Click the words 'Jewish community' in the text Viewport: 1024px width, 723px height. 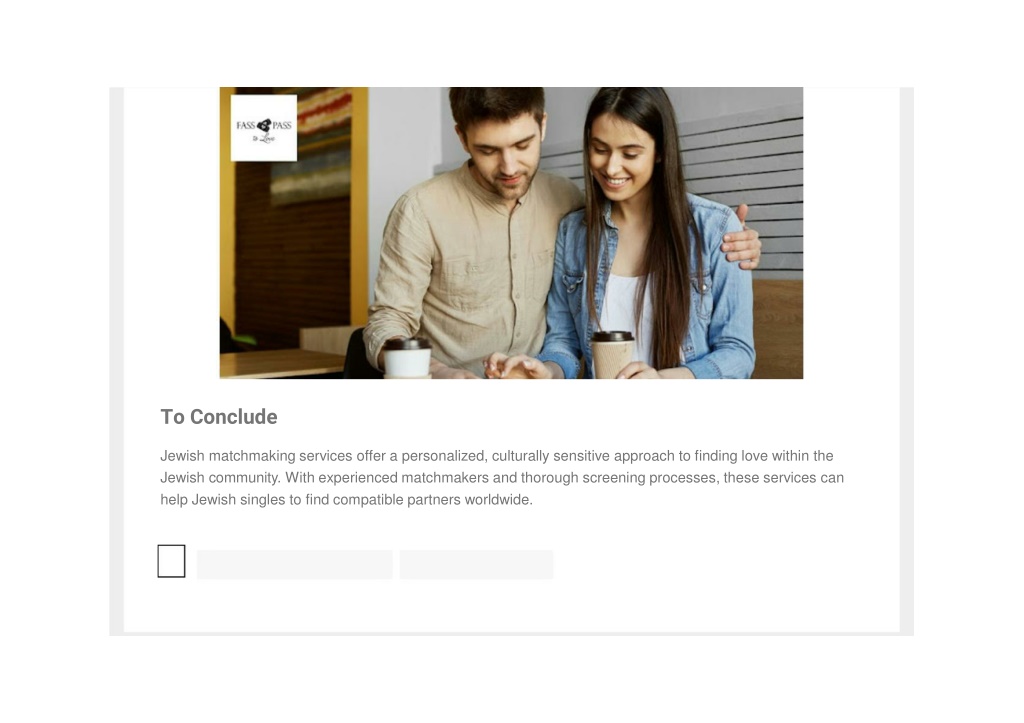(217, 477)
